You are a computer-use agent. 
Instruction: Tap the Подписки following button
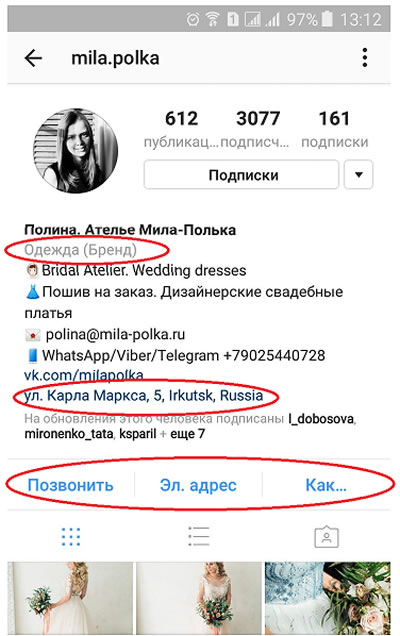(x=241, y=175)
